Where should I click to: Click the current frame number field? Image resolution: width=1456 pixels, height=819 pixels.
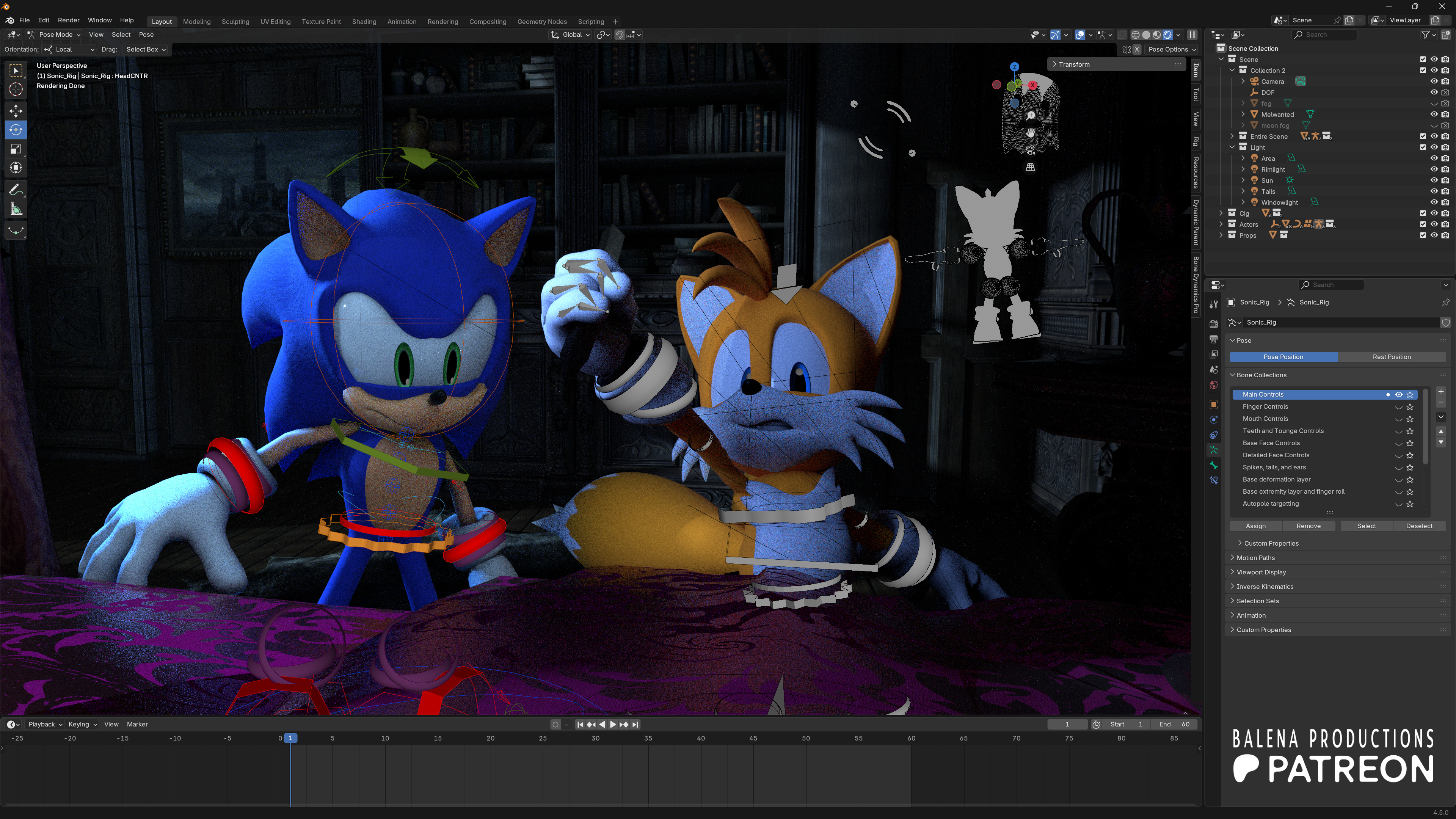click(1067, 724)
